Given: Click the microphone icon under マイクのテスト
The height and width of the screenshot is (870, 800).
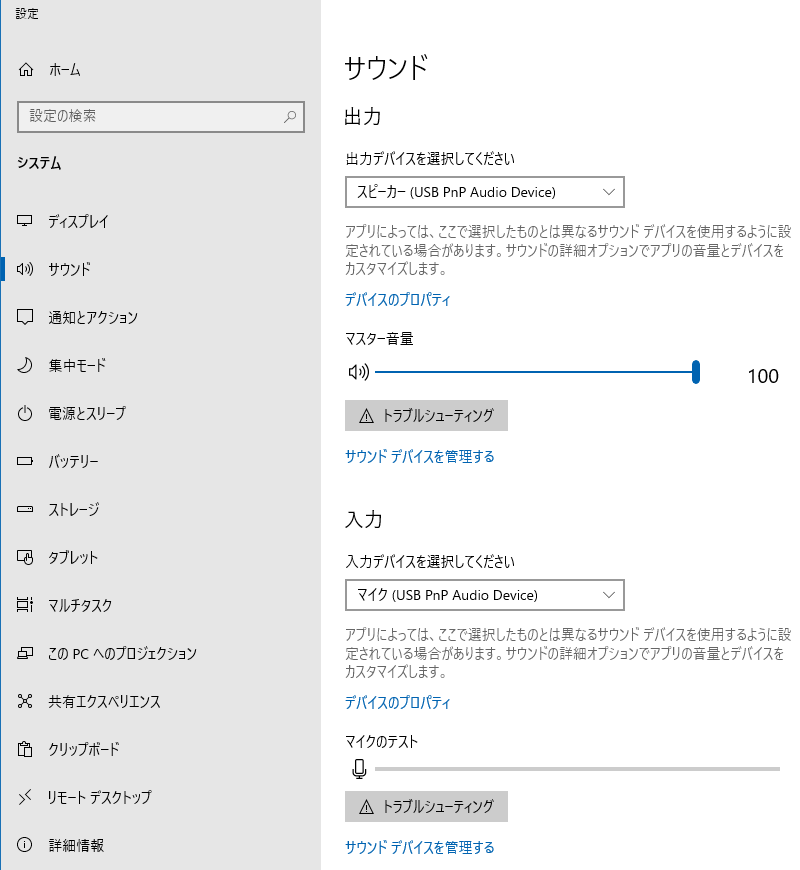Looking at the screenshot, I should 360,768.
